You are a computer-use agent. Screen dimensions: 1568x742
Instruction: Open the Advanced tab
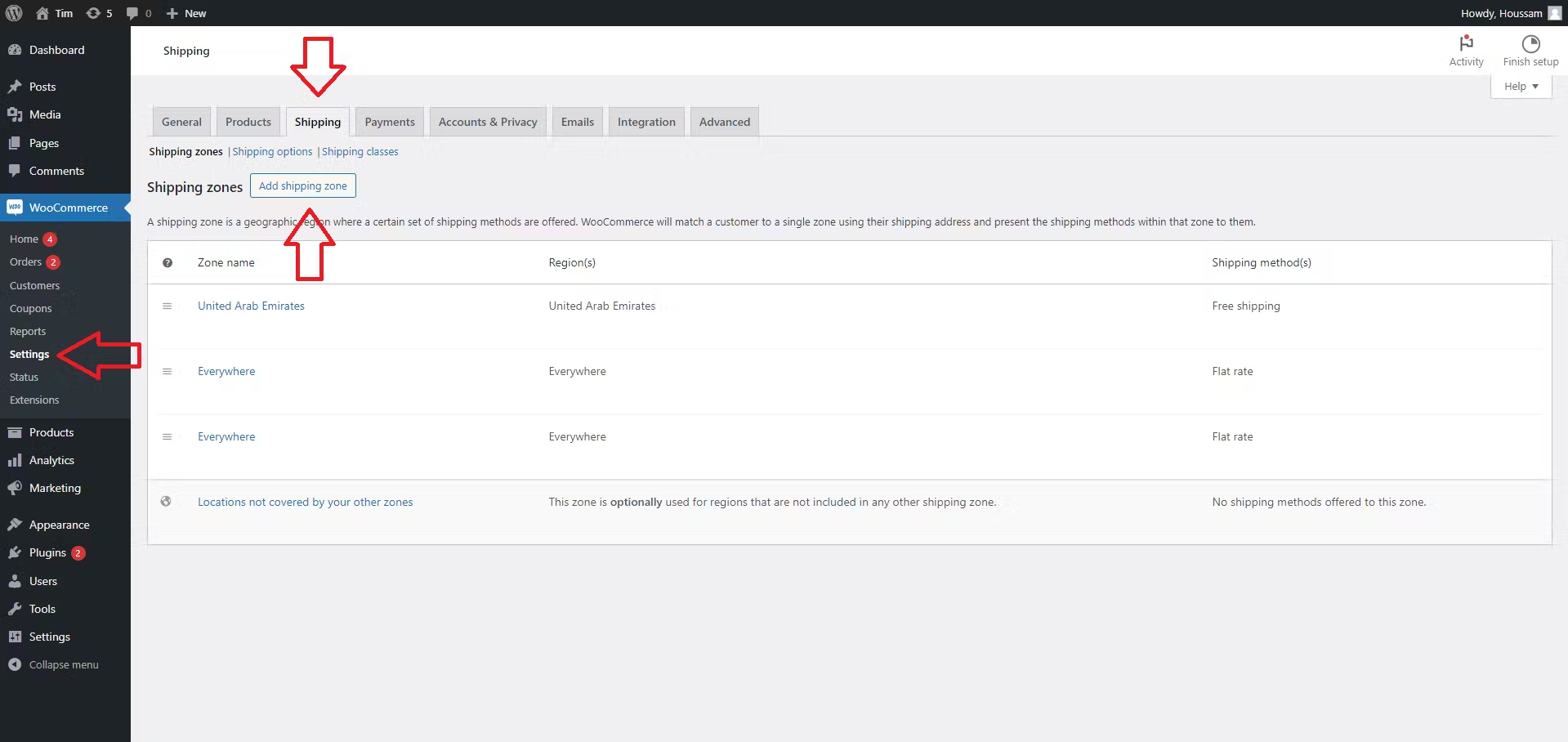click(x=725, y=122)
